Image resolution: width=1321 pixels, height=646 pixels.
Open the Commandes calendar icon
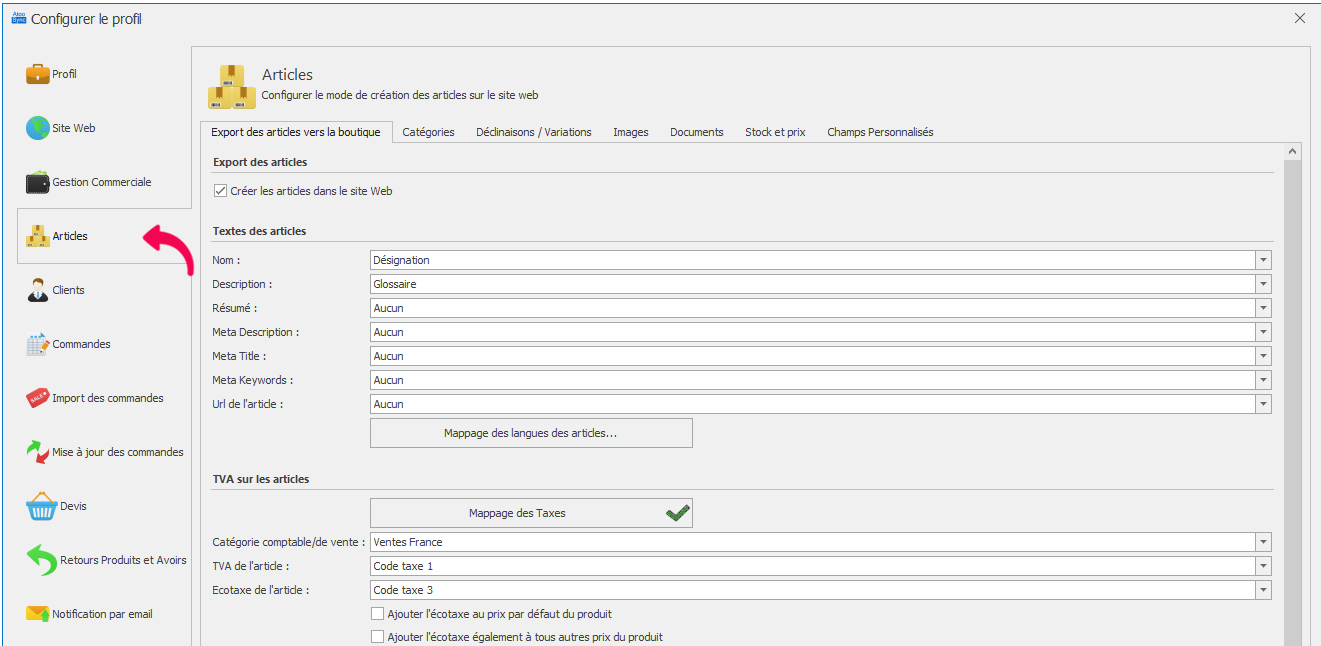[x=38, y=344]
